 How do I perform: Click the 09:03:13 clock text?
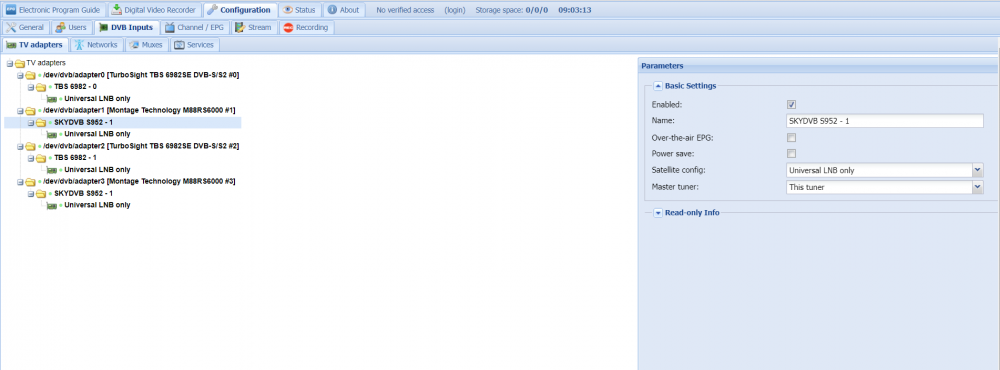click(x=574, y=10)
